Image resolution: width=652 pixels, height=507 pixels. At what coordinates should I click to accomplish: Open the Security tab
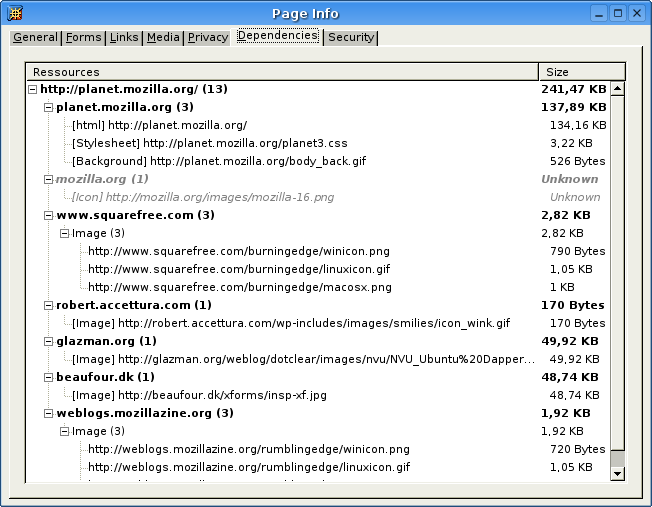351,37
